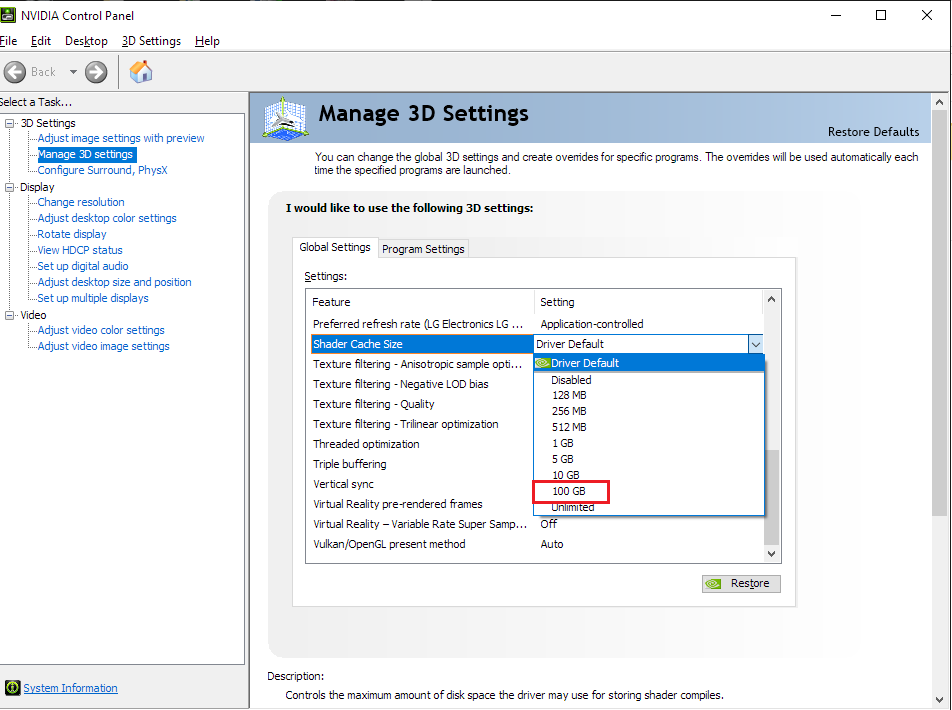Select Triple buffering row
The width and height of the screenshot is (952, 710).
tap(422, 465)
